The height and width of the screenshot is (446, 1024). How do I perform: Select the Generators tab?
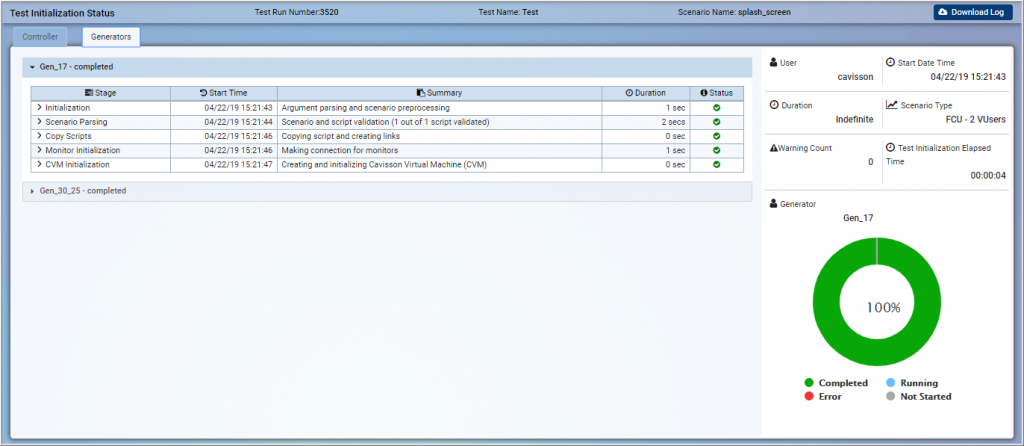[111, 37]
